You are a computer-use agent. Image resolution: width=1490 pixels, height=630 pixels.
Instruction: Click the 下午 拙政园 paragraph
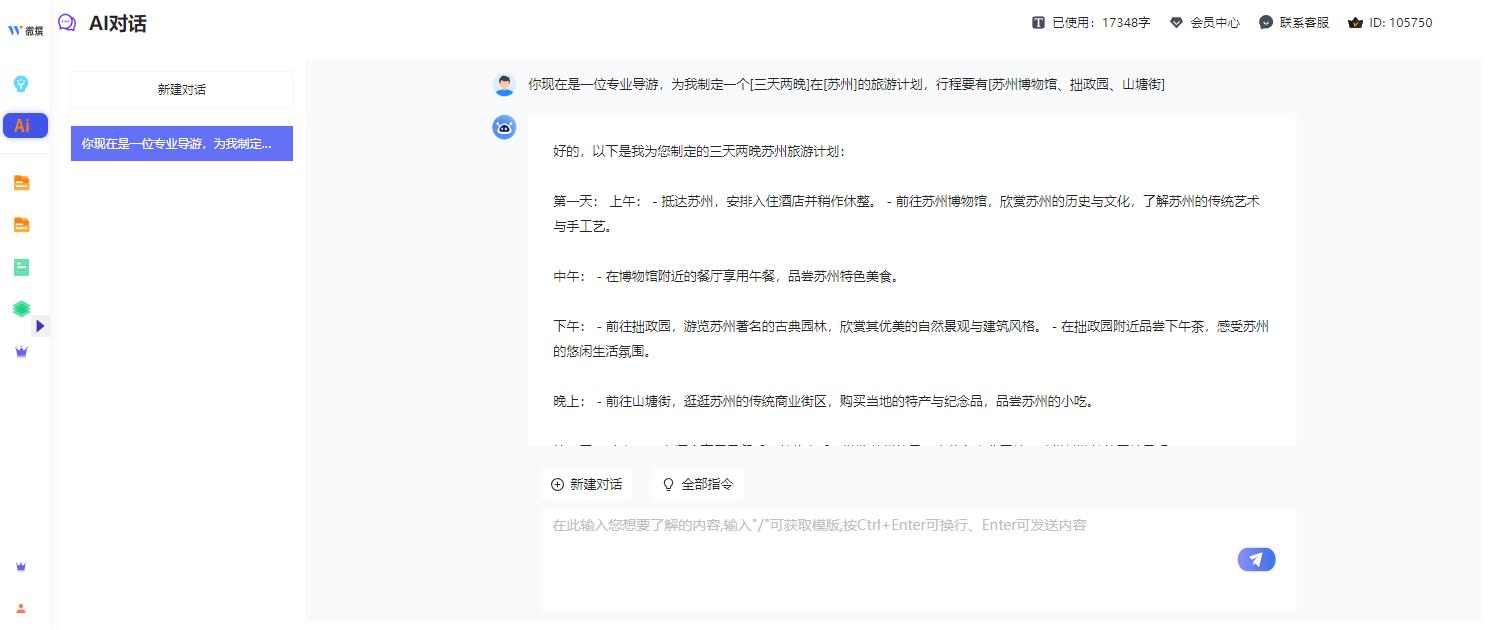coord(910,339)
